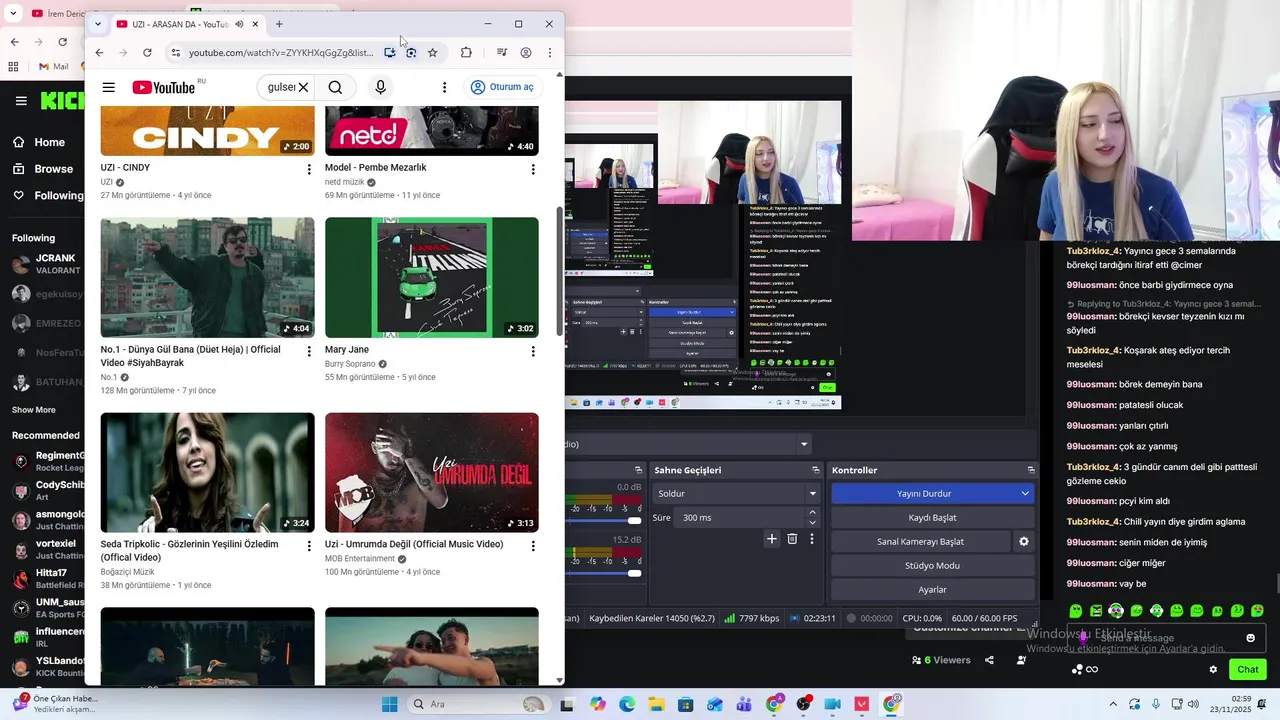The image size is (1280, 720).
Task: Click green Chat send button
Action: click(1248, 670)
